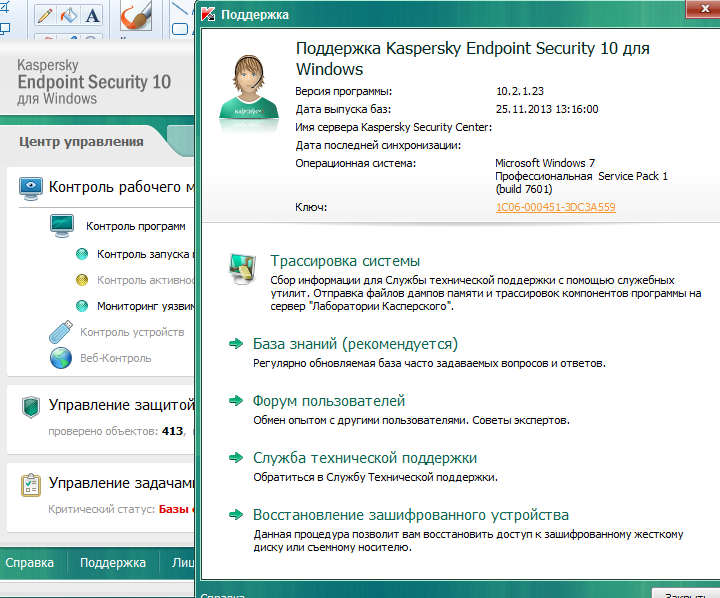Select the Pencil tool in Paint
The width and height of the screenshot is (720, 598).
click(x=45, y=15)
